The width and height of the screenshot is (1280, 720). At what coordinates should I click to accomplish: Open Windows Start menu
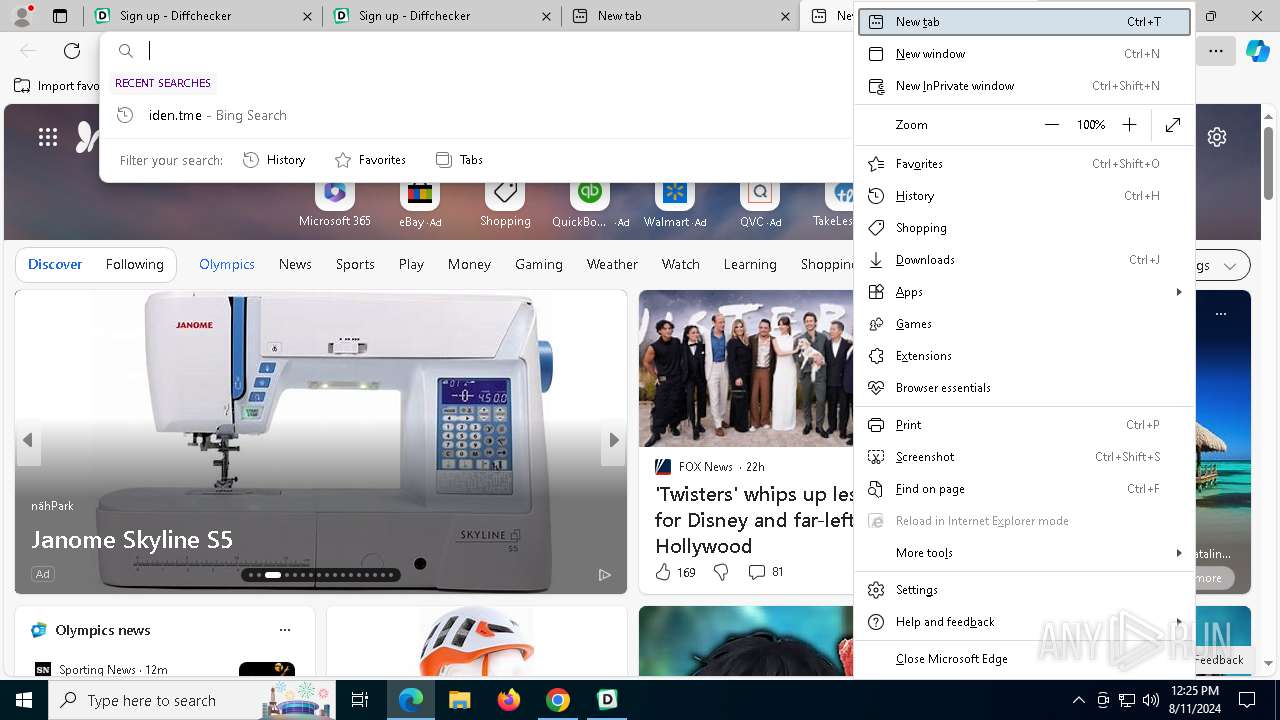(x=24, y=700)
